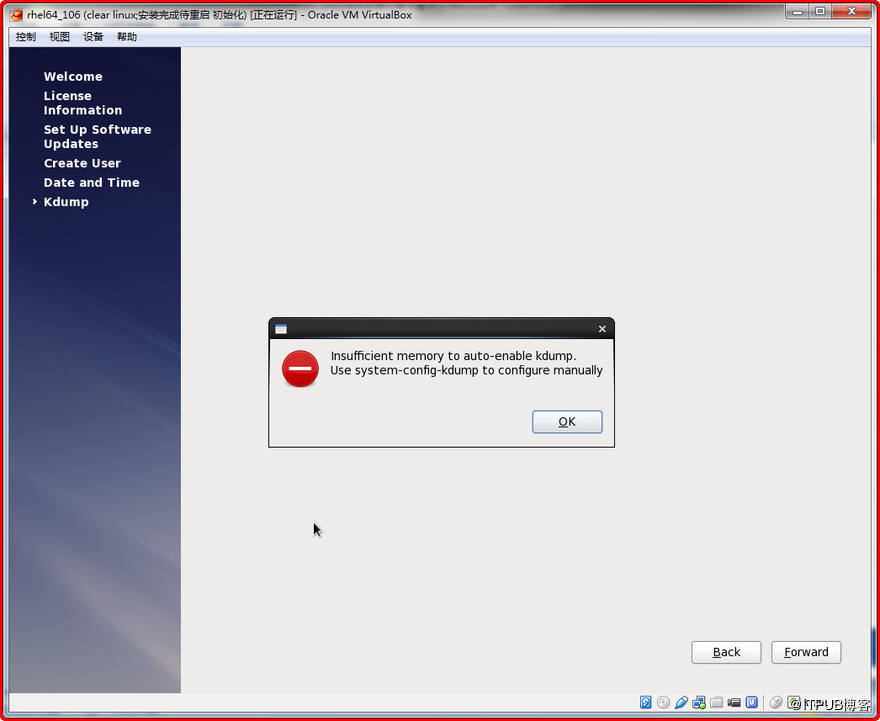Click the USB devices status icon
Image resolution: width=880 pixels, height=721 pixels.
pyautogui.click(x=681, y=702)
